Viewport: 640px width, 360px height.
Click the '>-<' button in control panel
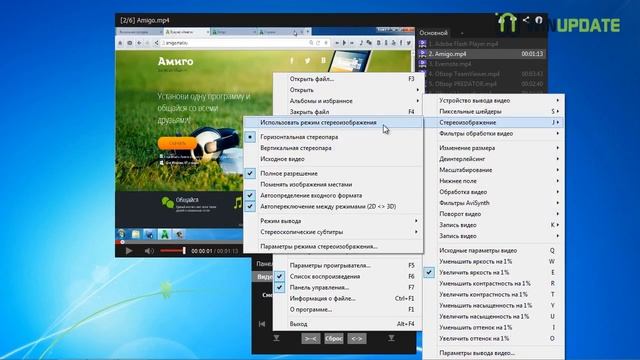pos(311,338)
